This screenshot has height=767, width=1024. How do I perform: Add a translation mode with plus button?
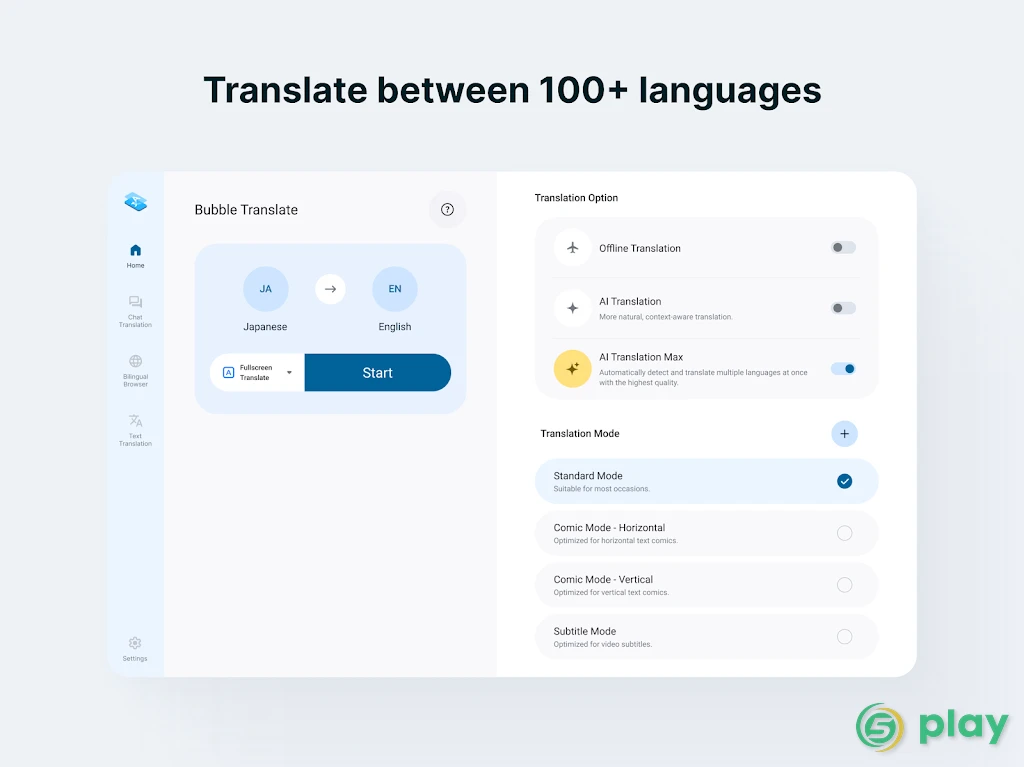844,434
